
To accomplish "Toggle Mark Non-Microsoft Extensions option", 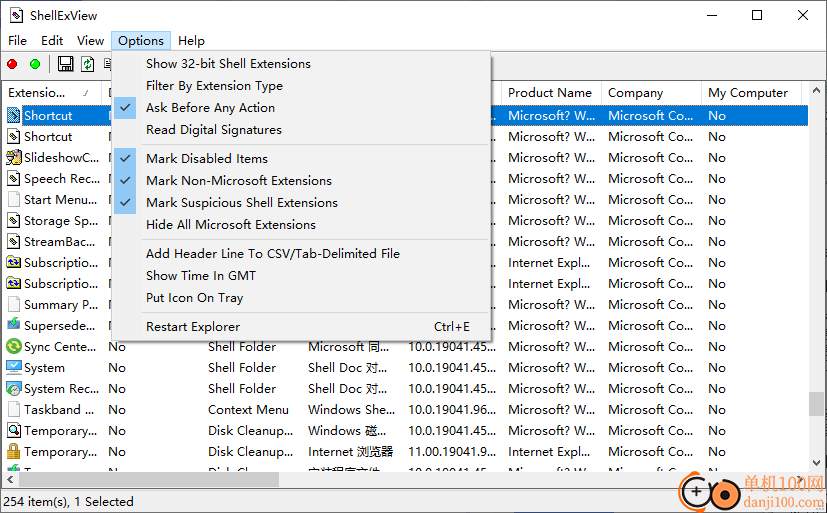I will click(x=301, y=181).
